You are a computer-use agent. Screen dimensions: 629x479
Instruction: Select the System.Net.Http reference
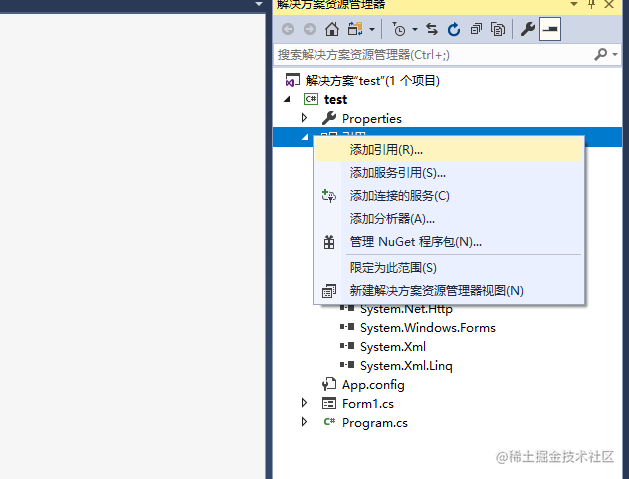point(406,309)
